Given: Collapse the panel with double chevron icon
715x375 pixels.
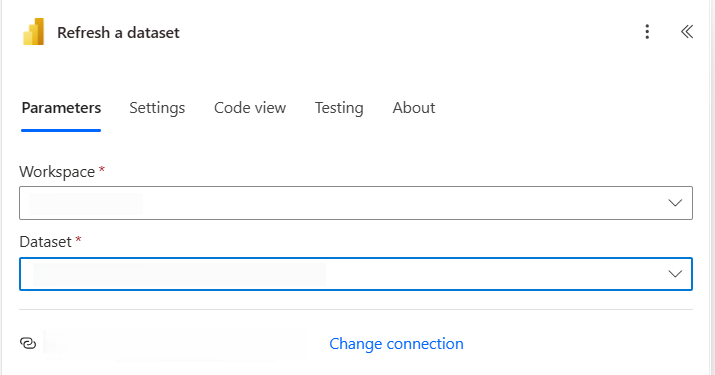Looking at the screenshot, I should point(687,32).
